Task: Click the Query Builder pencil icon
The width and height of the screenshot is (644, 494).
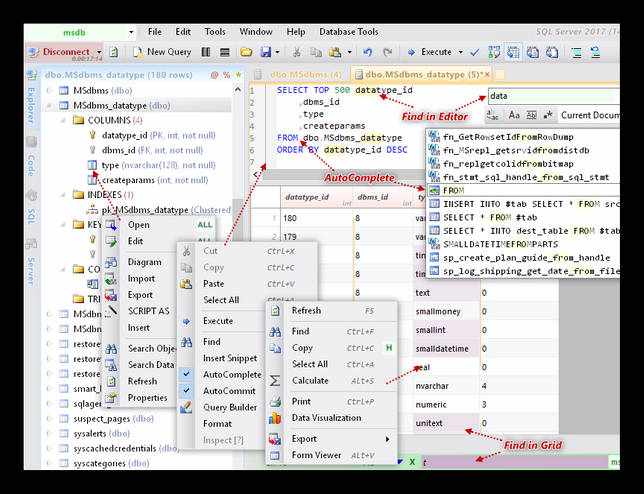Action: click(x=186, y=407)
